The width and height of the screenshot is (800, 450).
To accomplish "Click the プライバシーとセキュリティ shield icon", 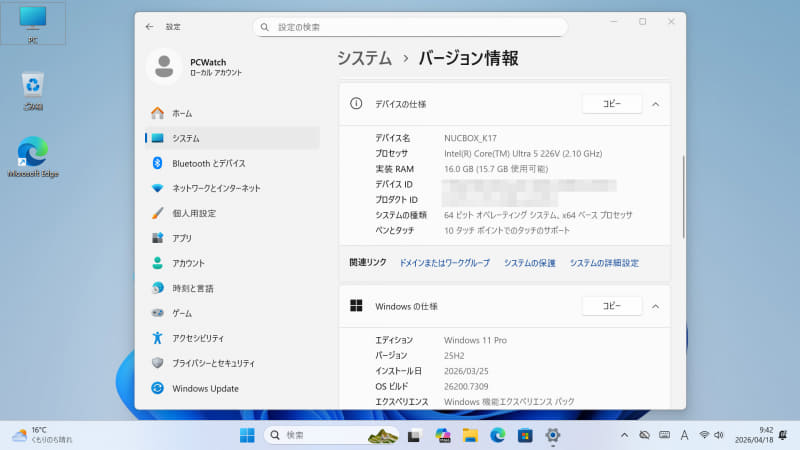I will coord(158,363).
